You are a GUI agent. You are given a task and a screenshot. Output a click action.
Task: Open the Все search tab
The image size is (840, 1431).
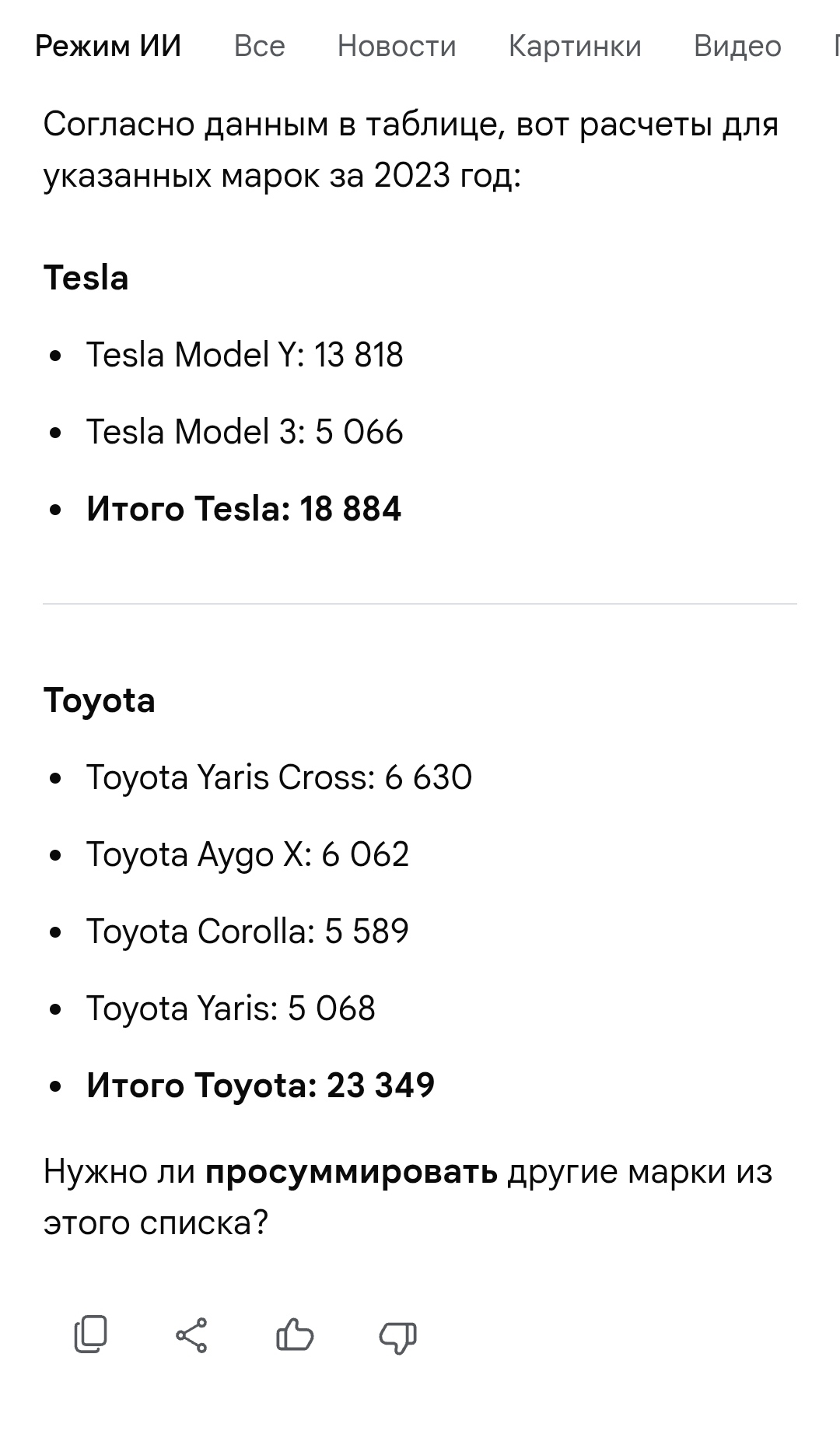(259, 47)
